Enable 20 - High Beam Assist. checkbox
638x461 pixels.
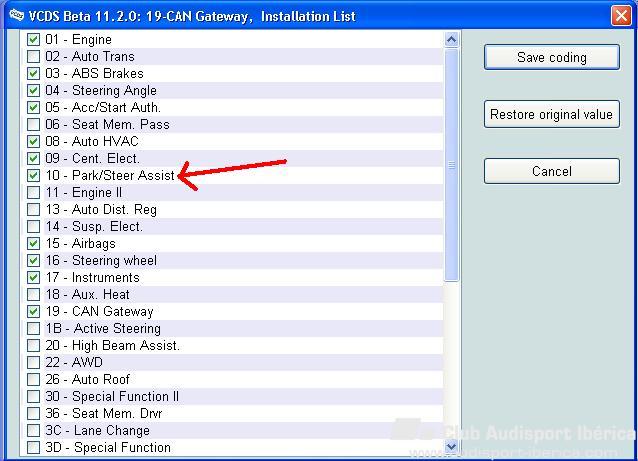point(33,345)
